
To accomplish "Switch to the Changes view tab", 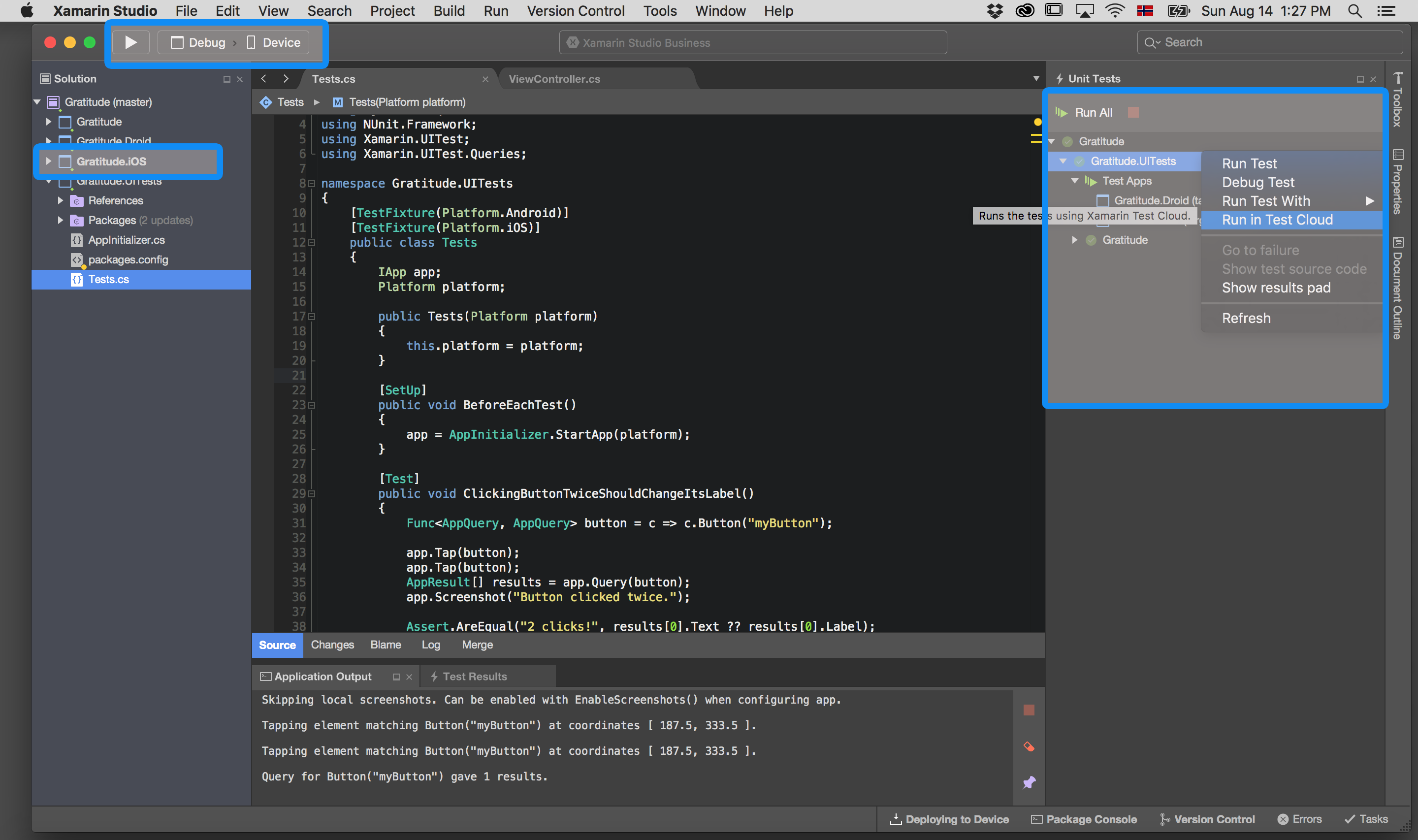I will 332,645.
